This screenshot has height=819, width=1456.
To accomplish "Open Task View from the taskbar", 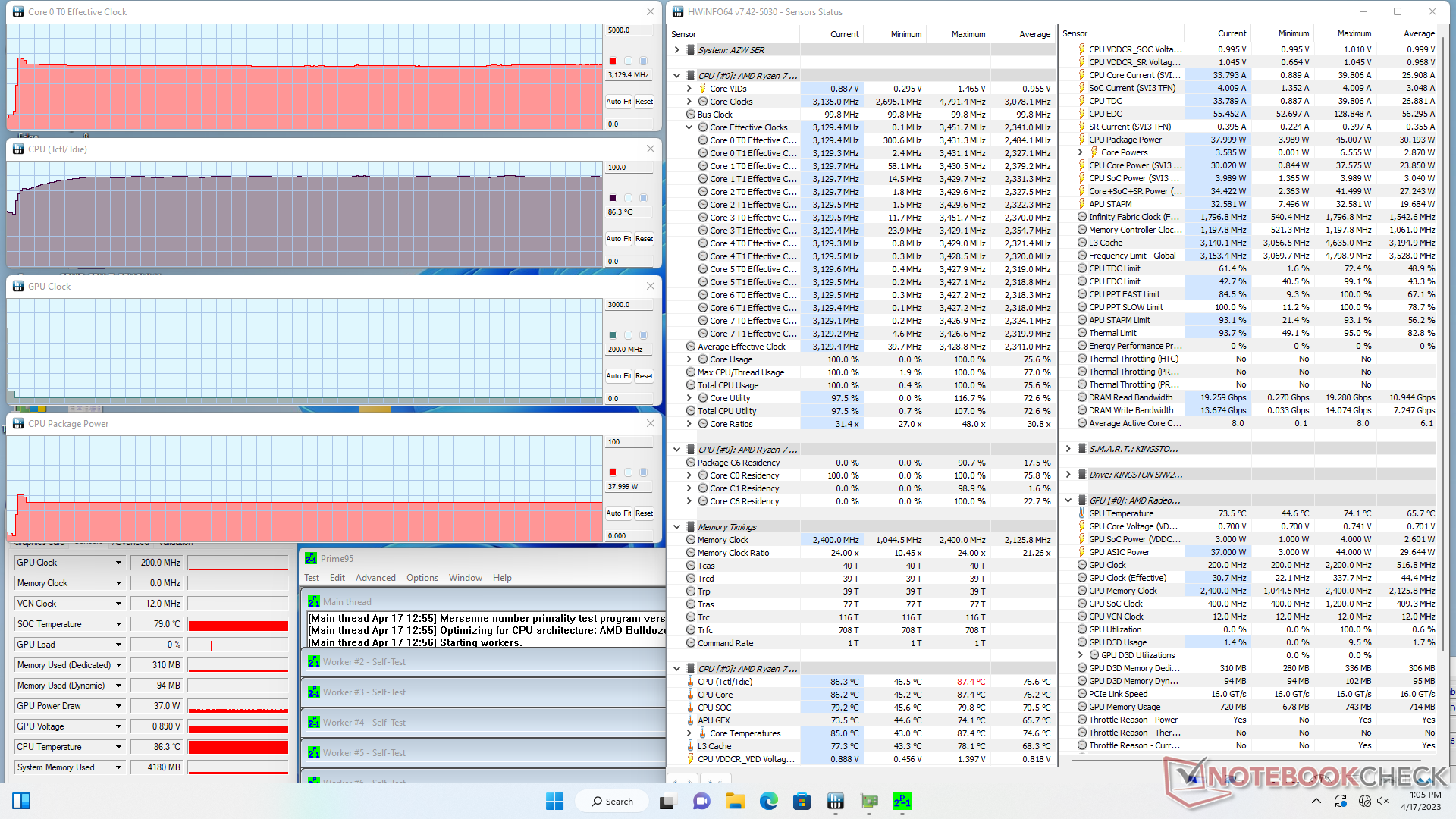I will coord(667,802).
